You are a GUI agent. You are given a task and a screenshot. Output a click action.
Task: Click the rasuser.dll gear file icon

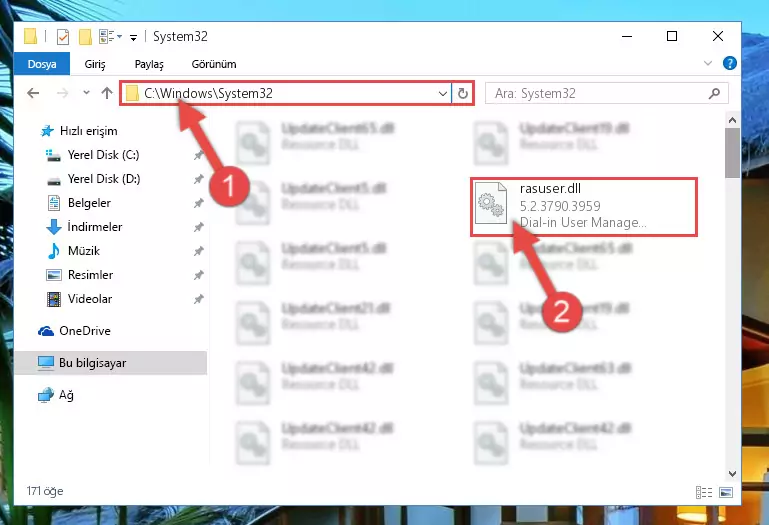(x=491, y=203)
